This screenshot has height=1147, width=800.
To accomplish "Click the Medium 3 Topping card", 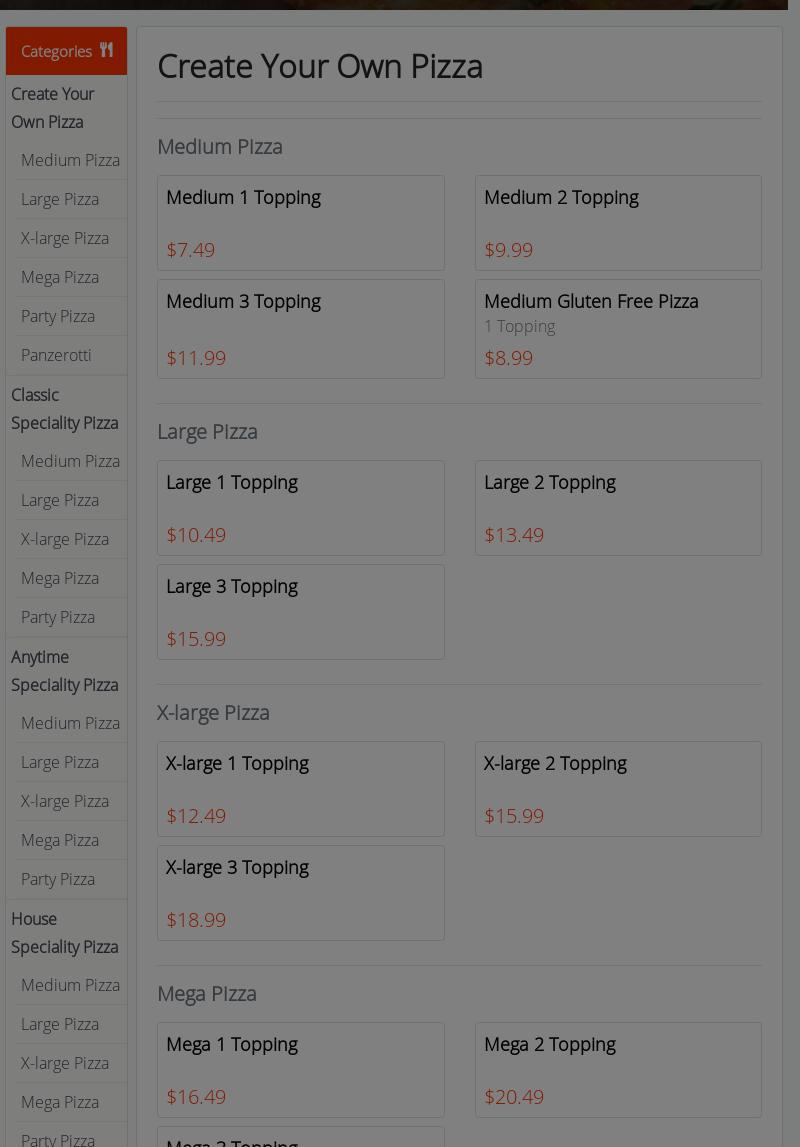I will [x=300, y=329].
